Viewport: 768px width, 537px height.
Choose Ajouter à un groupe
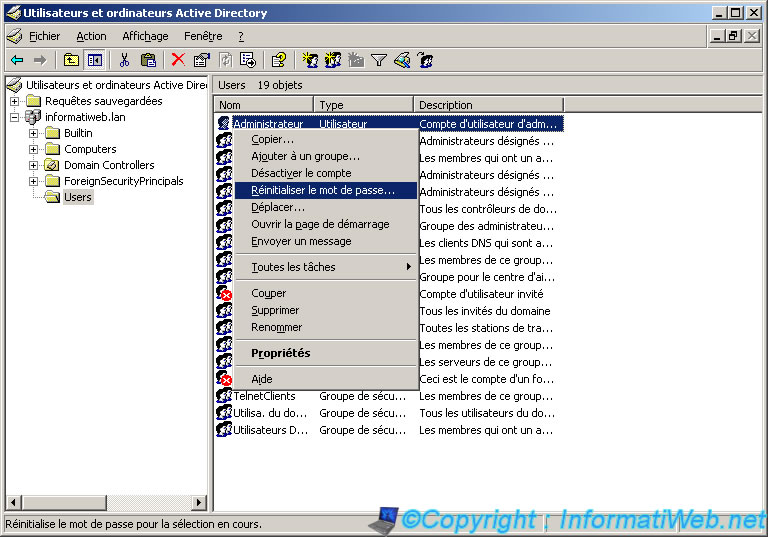(326, 156)
